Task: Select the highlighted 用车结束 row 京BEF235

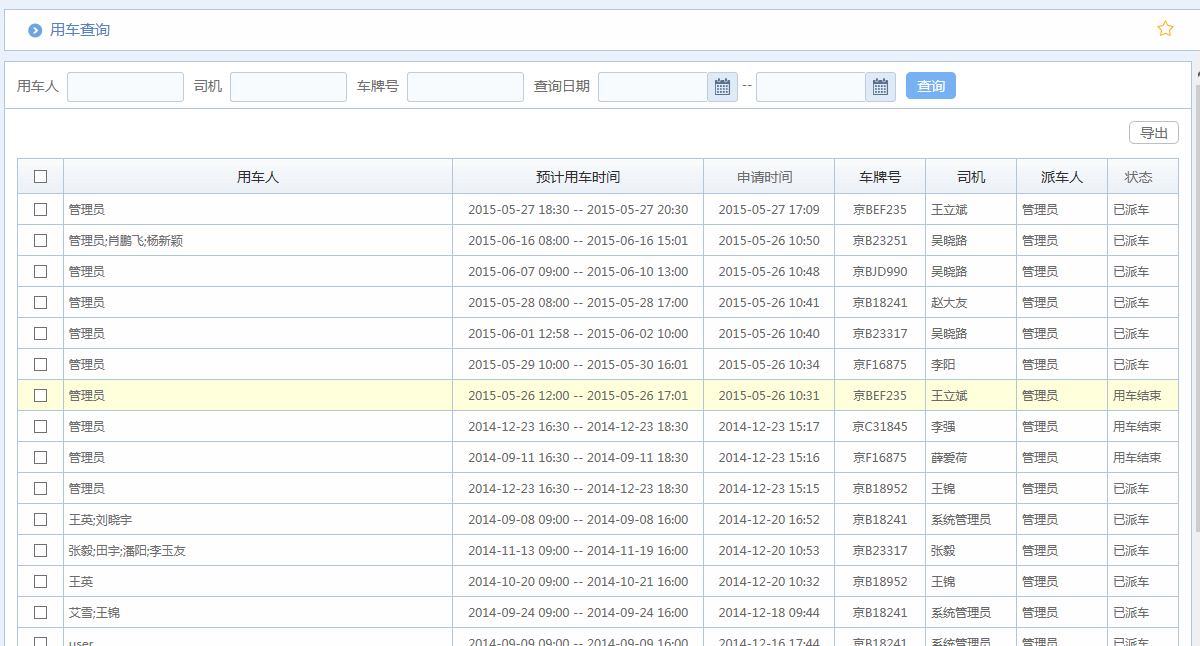Action: click(40, 395)
